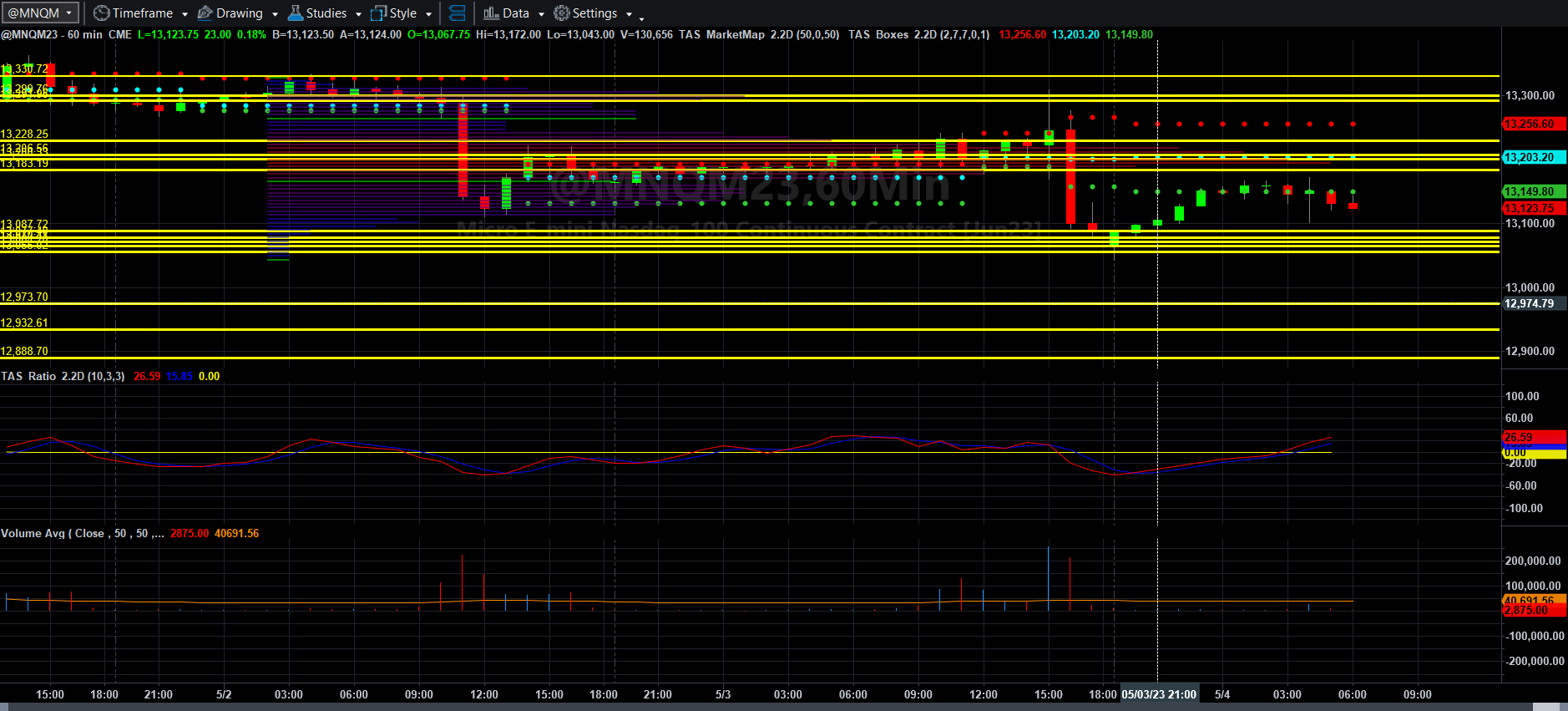The height and width of the screenshot is (711, 1568).
Task: Click the blue stacked panels icon
Action: click(457, 13)
